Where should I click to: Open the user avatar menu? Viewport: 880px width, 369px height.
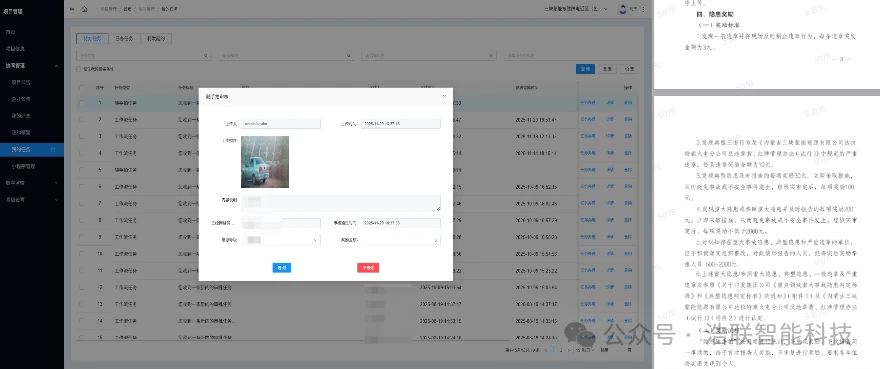pyautogui.click(x=622, y=9)
